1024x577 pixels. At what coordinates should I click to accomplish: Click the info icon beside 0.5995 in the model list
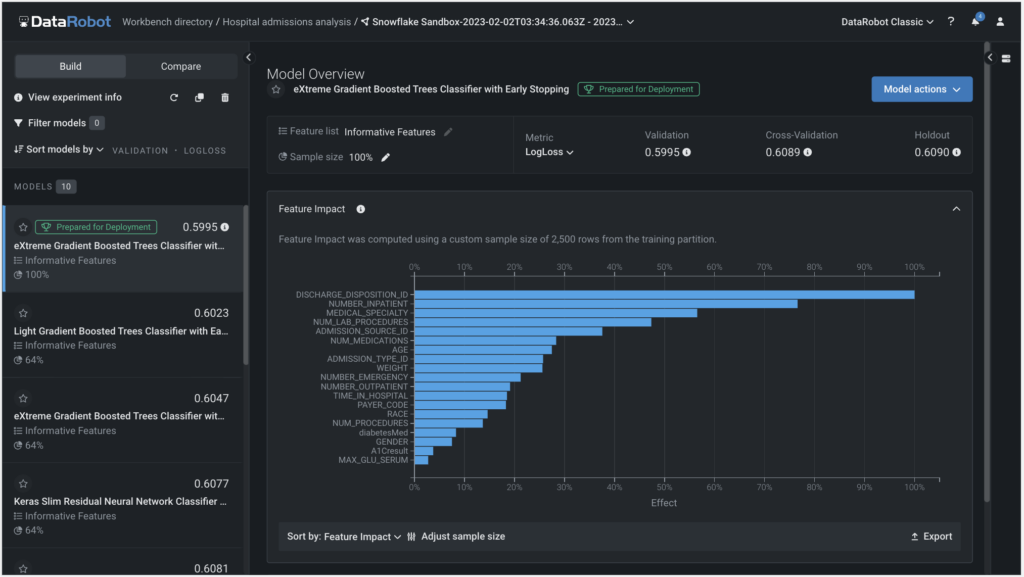(225, 227)
